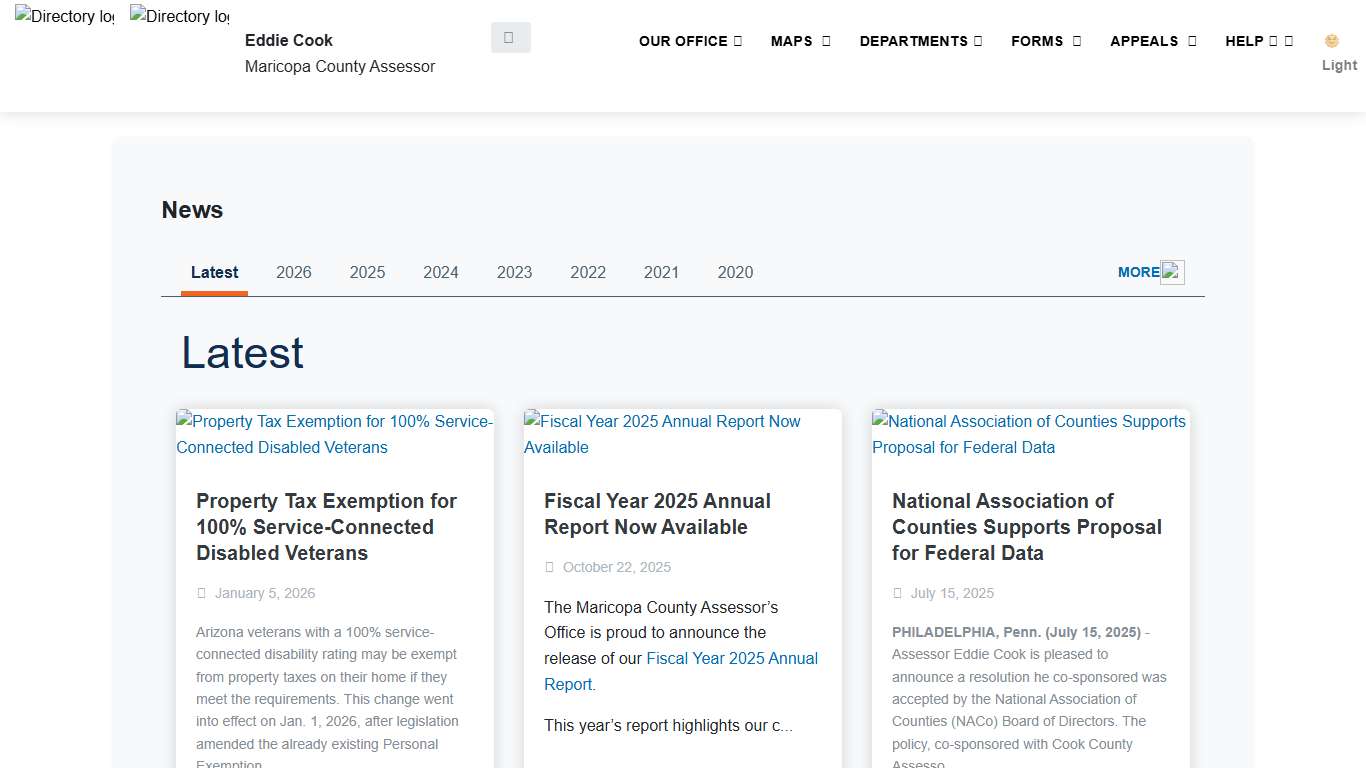Click the MORE link
Screen dimensions: 1366x768
point(1138,271)
